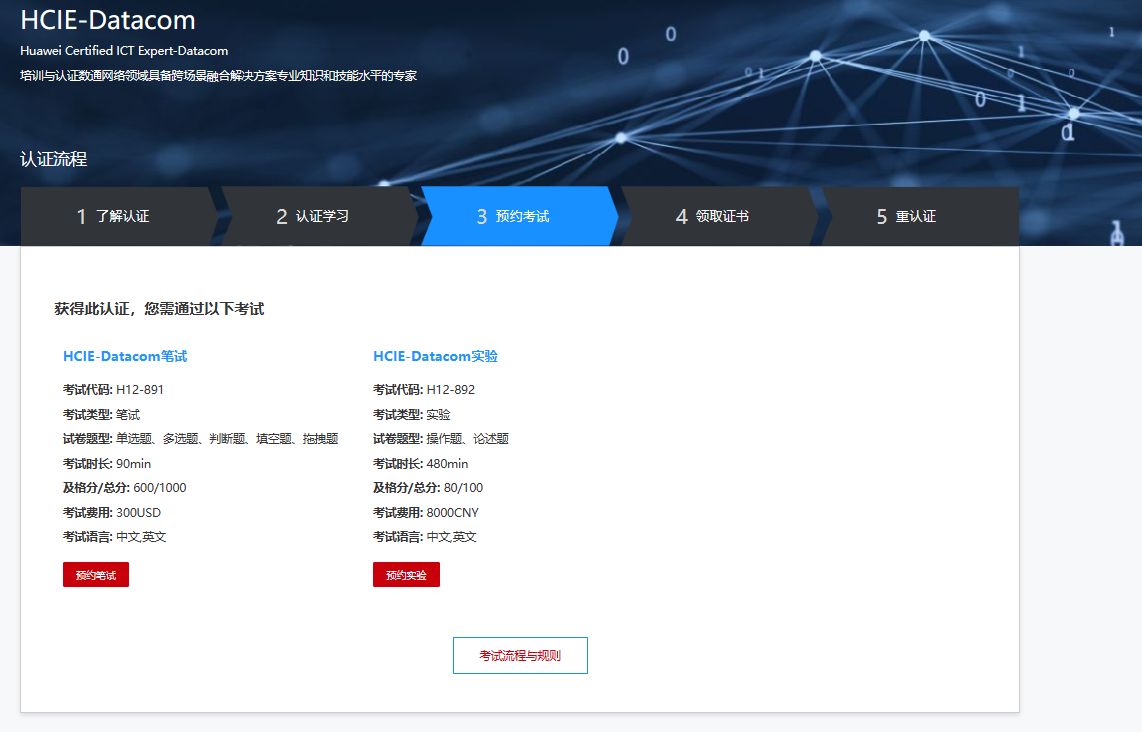Image resolution: width=1142 pixels, height=732 pixels.
Task: Click the 操作题、论述题 question types text
Action: [468, 438]
